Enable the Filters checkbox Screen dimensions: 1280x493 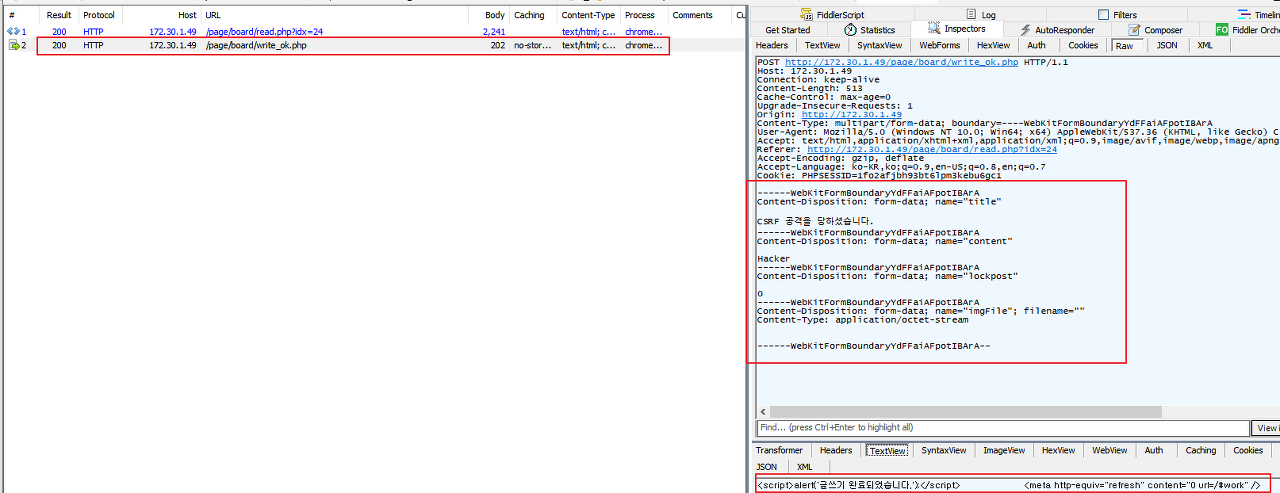(x=1103, y=15)
